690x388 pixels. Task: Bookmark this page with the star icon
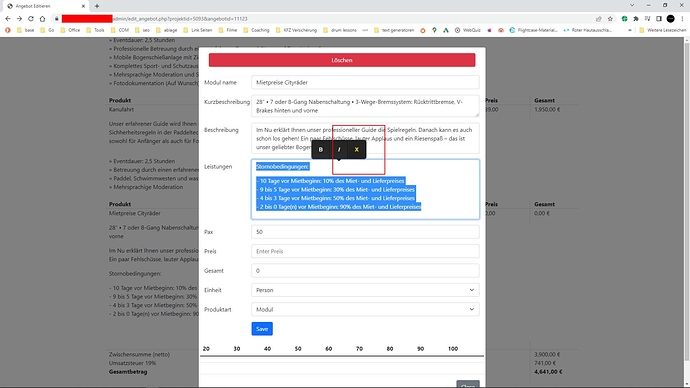[x=610, y=18]
